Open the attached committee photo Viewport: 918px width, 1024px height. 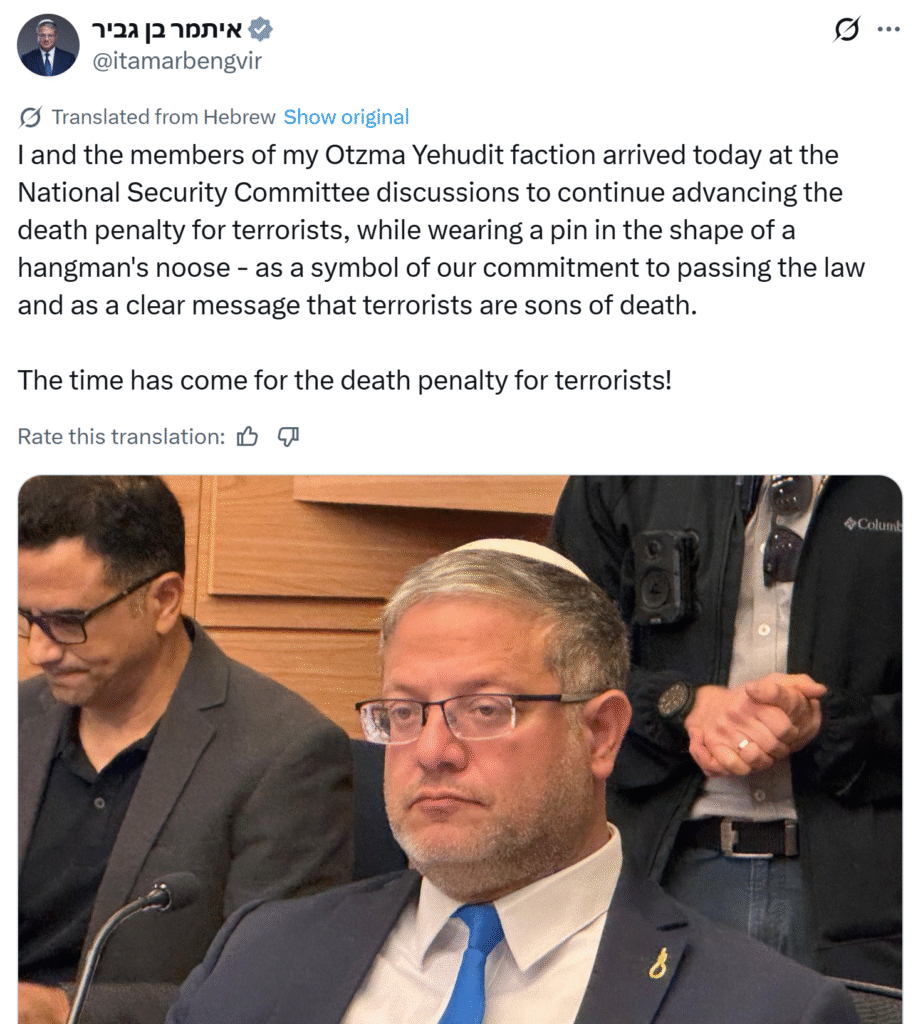(460, 749)
